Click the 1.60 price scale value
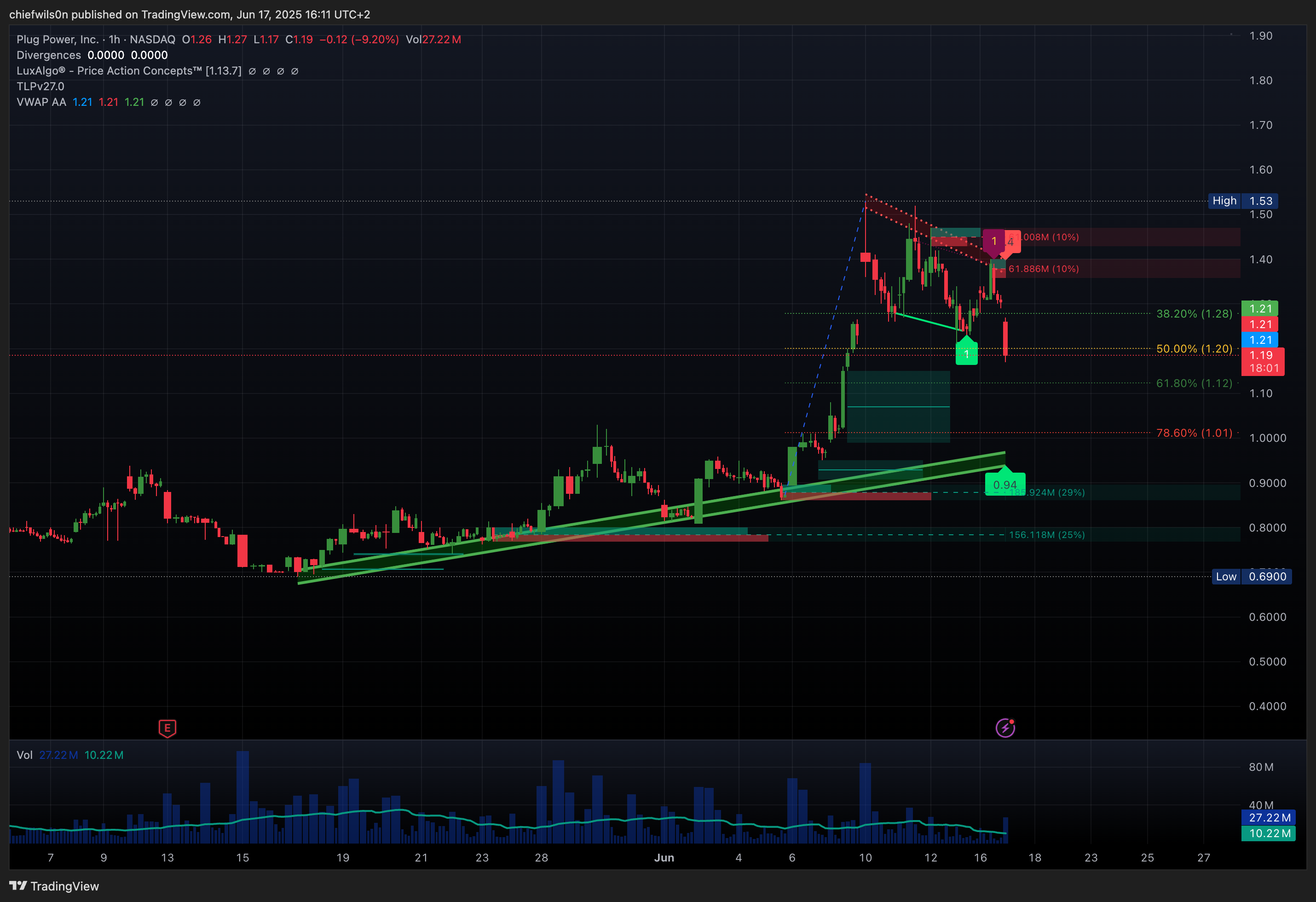This screenshot has height=902, width=1316. click(1260, 170)
